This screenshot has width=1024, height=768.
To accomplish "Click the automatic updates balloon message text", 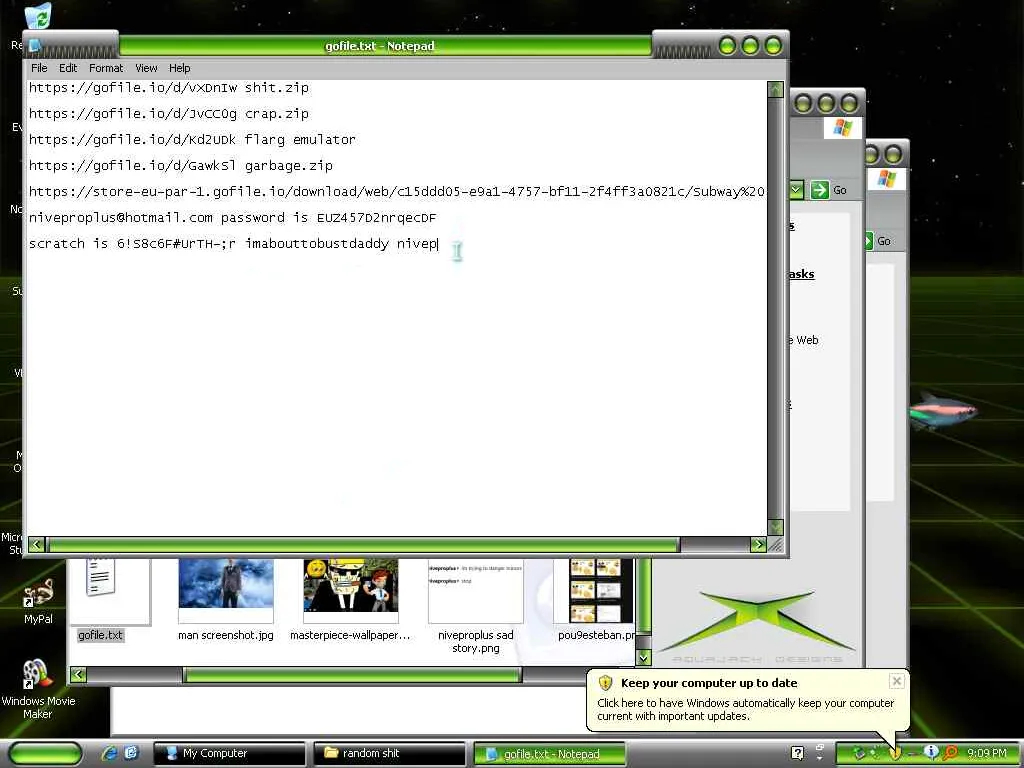I will 745,709.
